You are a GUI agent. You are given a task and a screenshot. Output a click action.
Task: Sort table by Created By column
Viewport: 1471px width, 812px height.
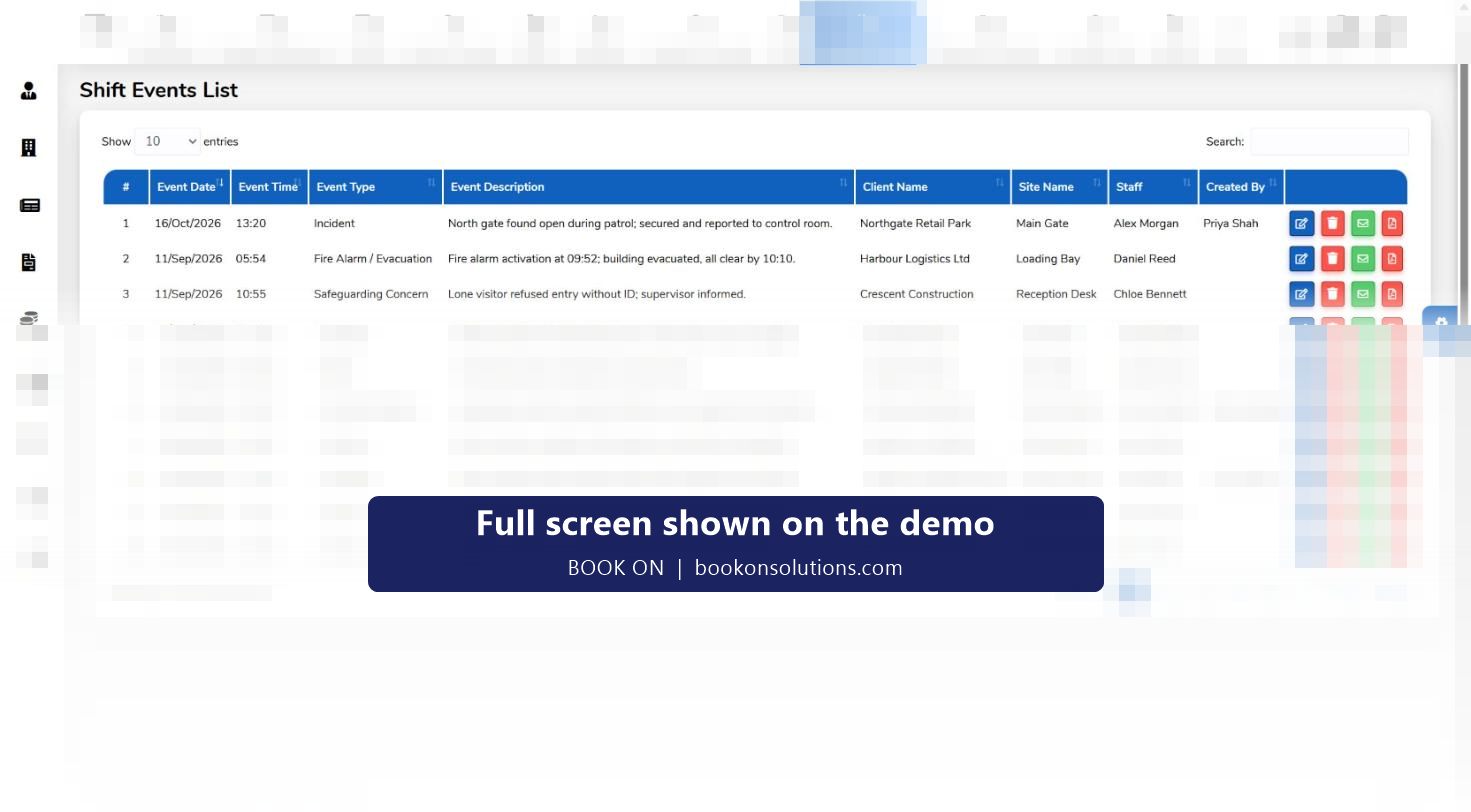point(1242,187)
